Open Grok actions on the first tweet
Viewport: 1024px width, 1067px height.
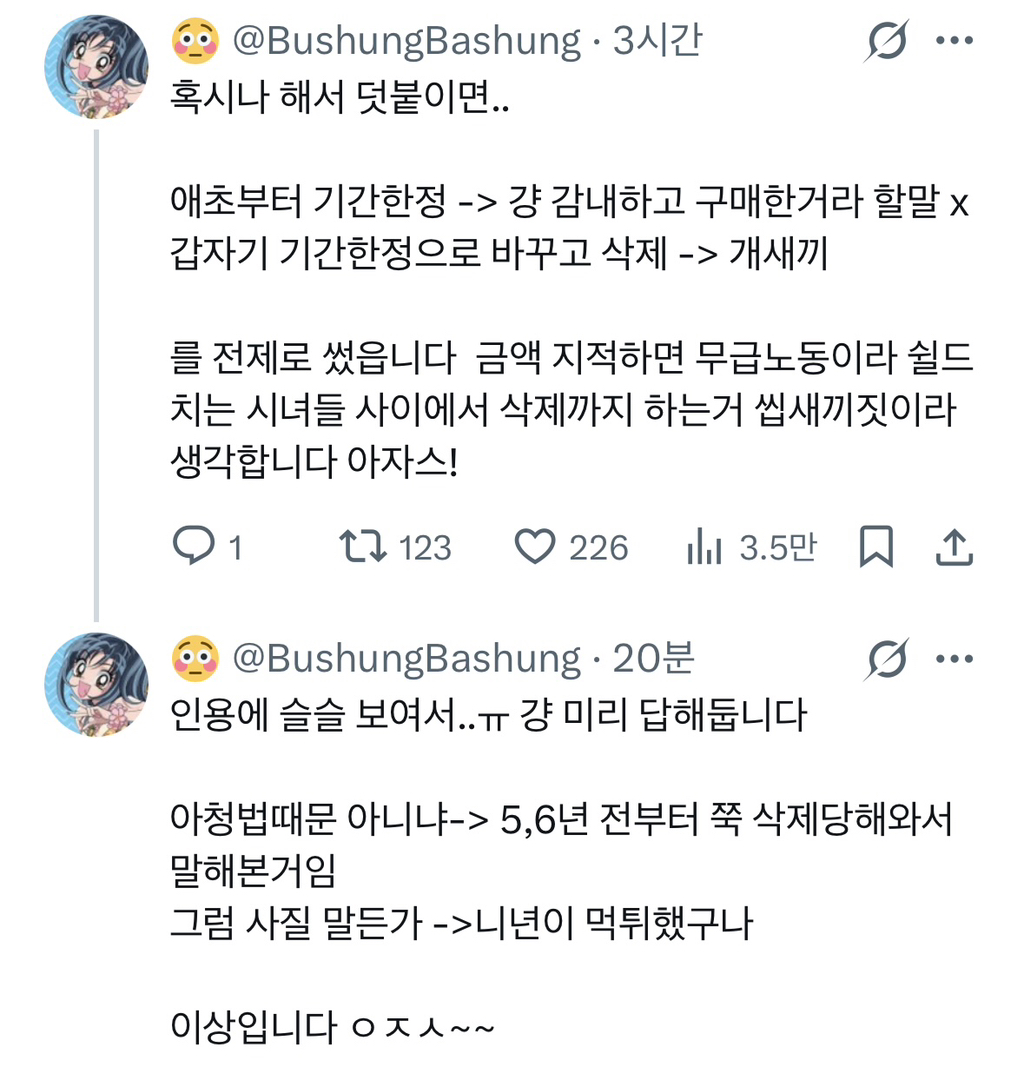[884, 40]
